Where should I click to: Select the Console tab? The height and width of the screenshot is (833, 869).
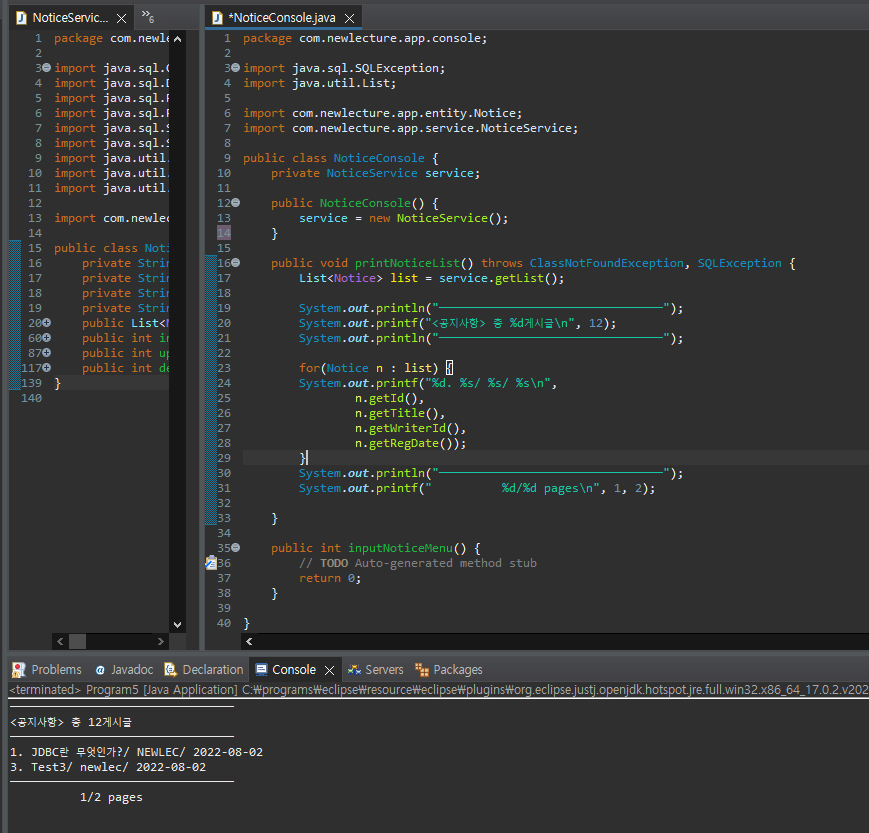(293, 669)
